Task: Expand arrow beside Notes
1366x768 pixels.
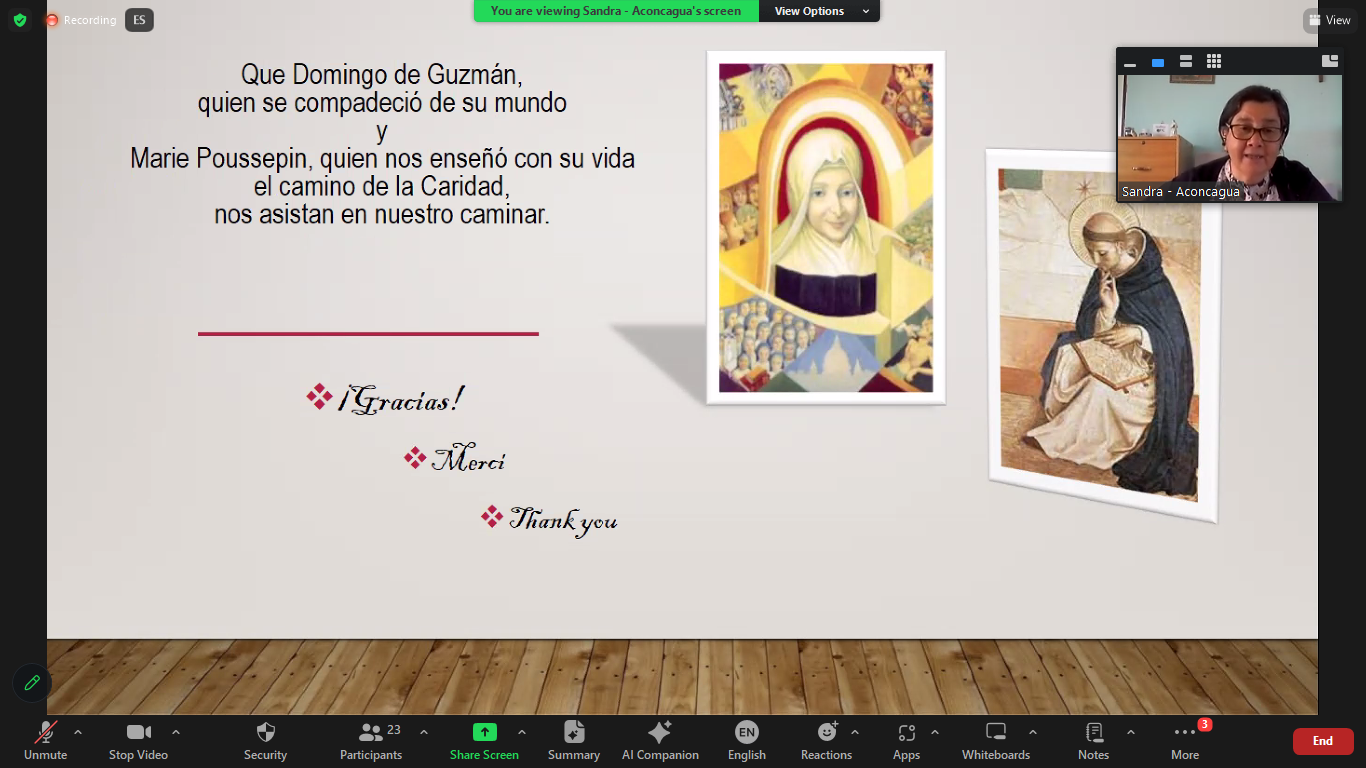Action: click(1131, 732)
